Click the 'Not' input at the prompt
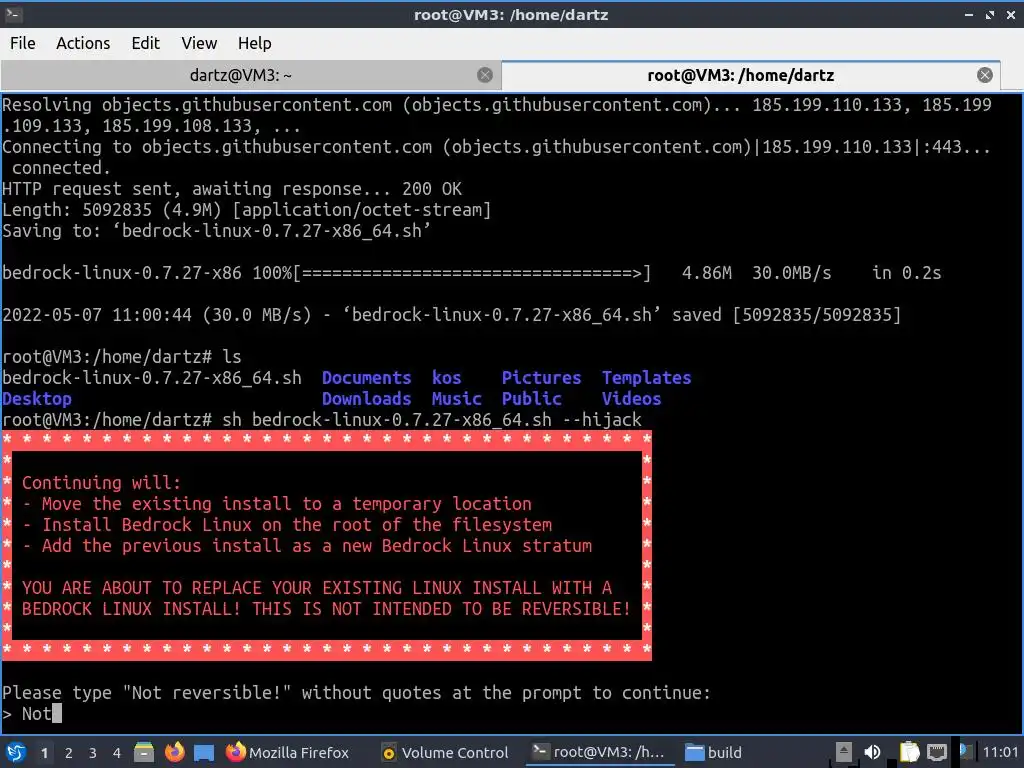Screen dimensions: 1024x768 (x=37, y=714)
